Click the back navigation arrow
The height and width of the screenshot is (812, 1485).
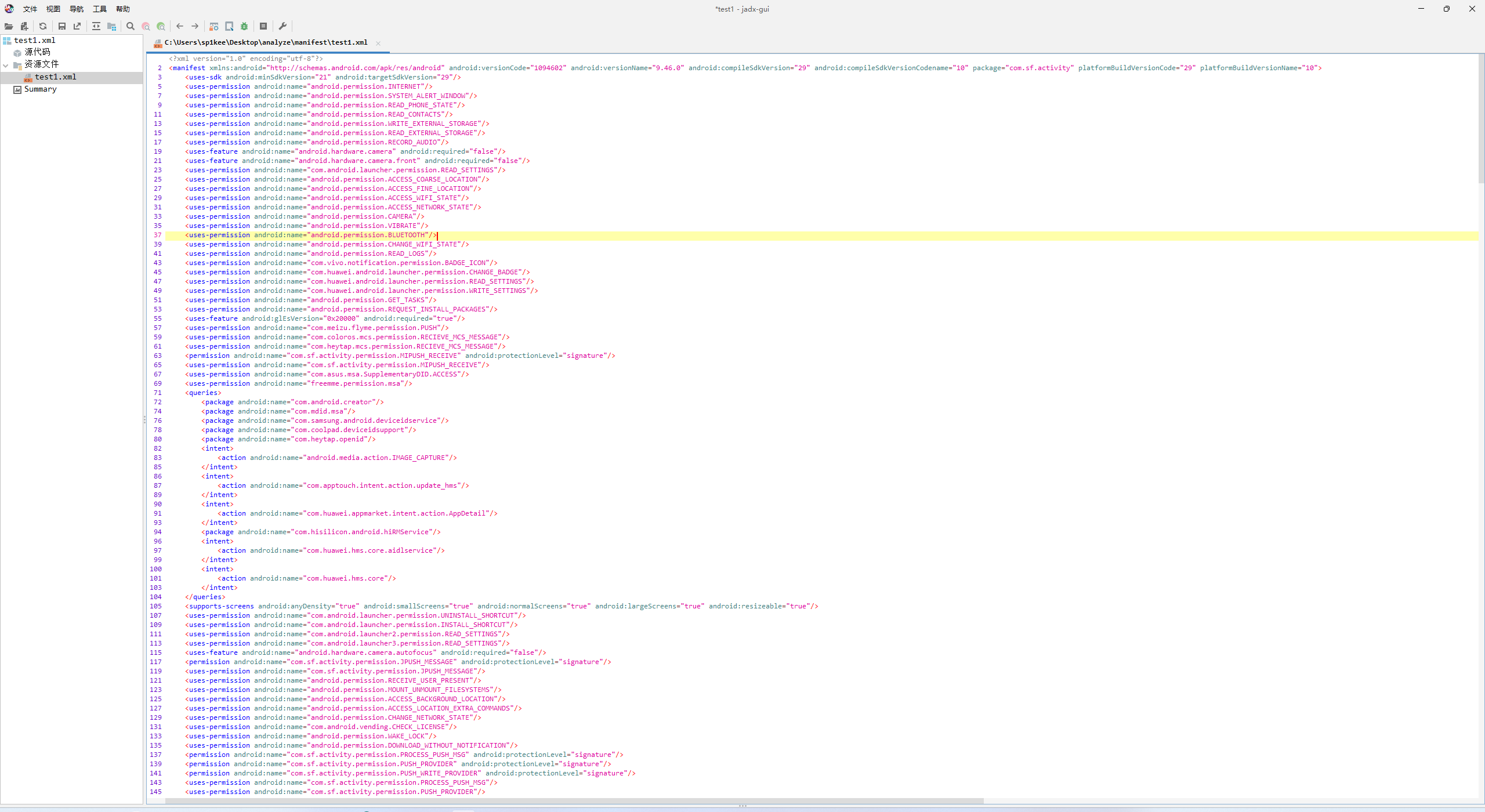(x=180, y=26)
